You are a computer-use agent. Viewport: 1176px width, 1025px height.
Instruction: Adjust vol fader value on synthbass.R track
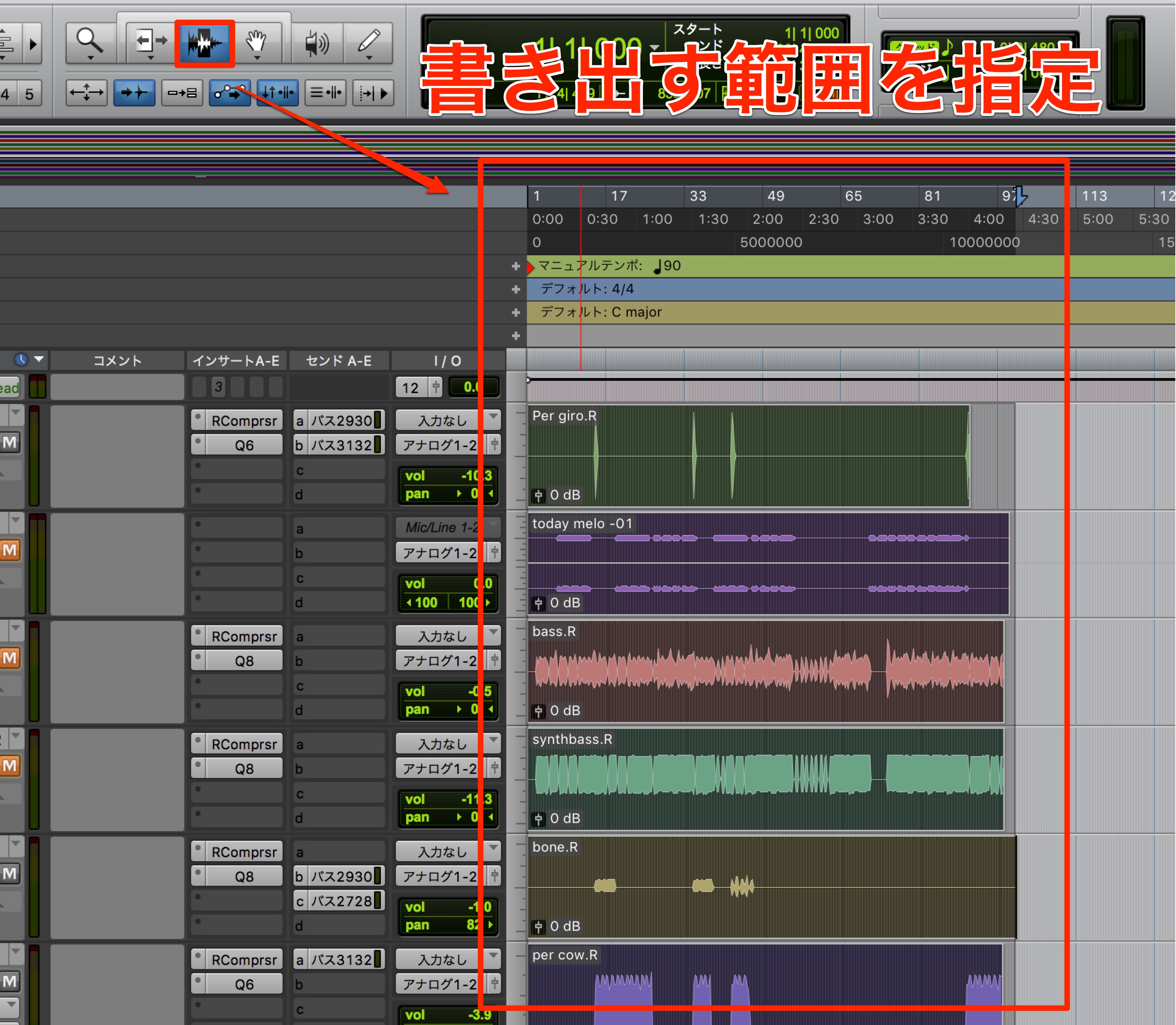click(x=448, y=799)
